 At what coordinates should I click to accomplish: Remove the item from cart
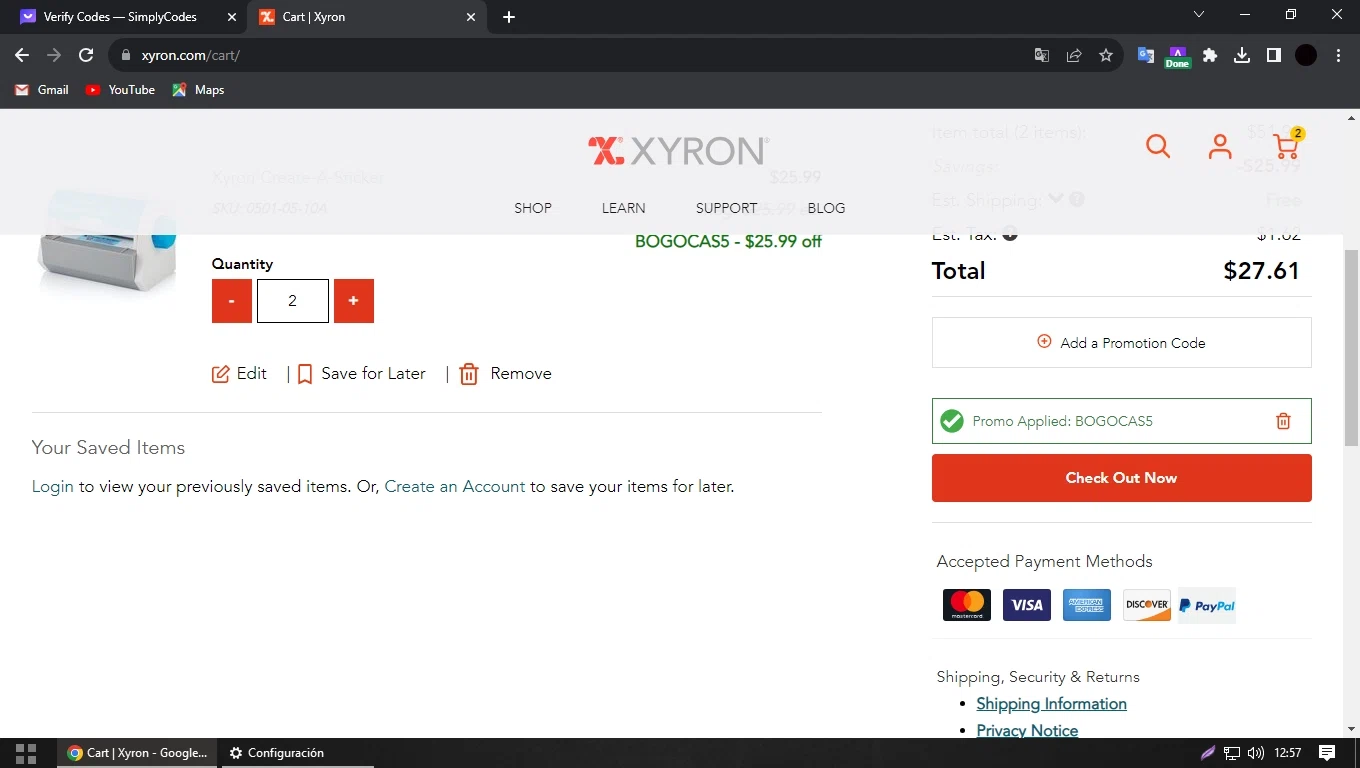505,374
